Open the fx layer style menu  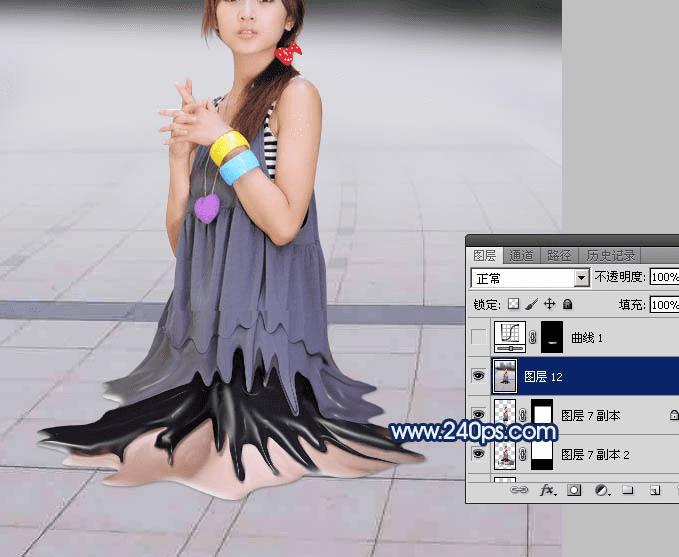pos(547,490)
